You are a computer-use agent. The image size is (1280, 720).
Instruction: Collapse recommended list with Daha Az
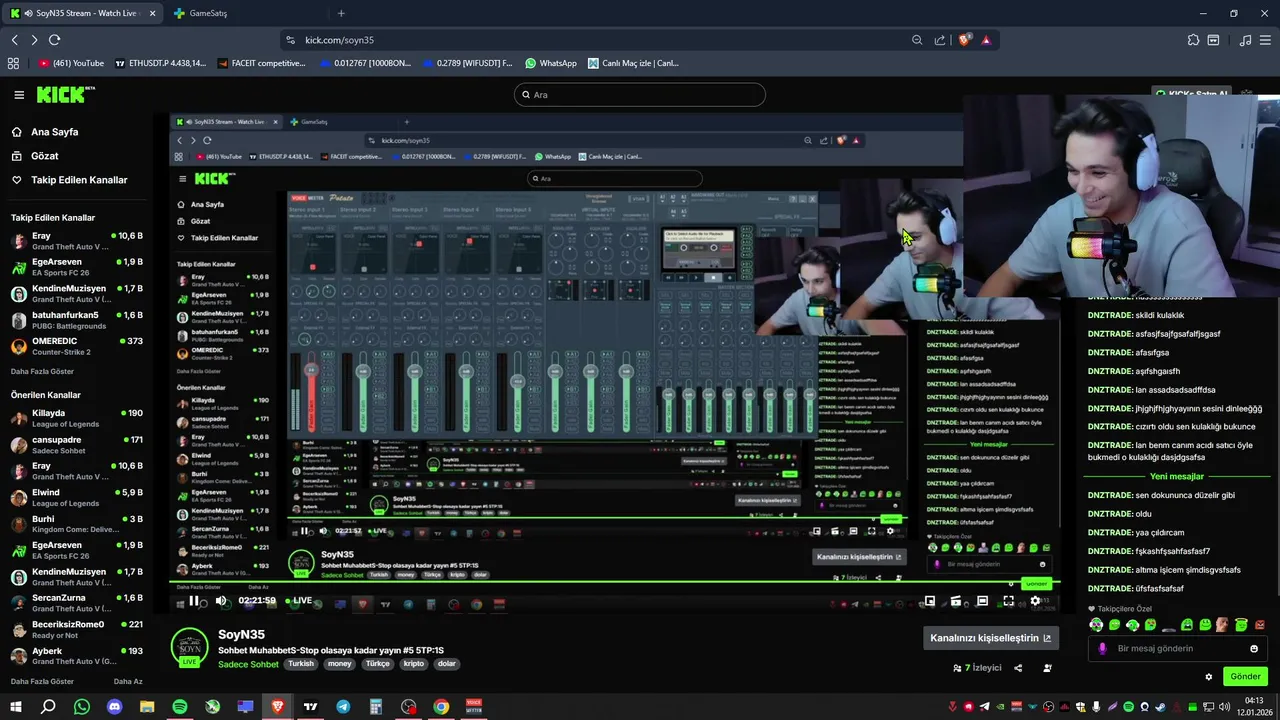(128, 681)
